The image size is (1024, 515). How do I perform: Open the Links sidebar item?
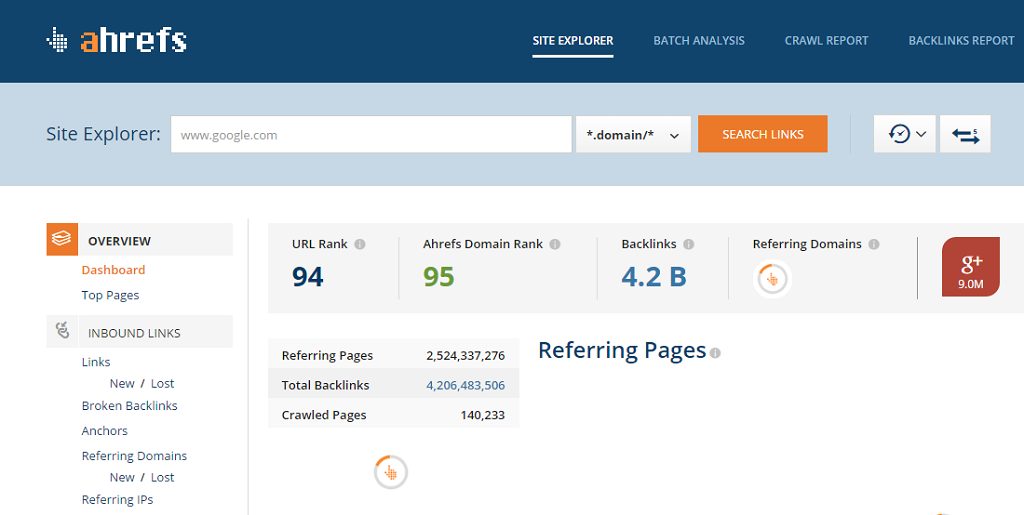point(96,362)
